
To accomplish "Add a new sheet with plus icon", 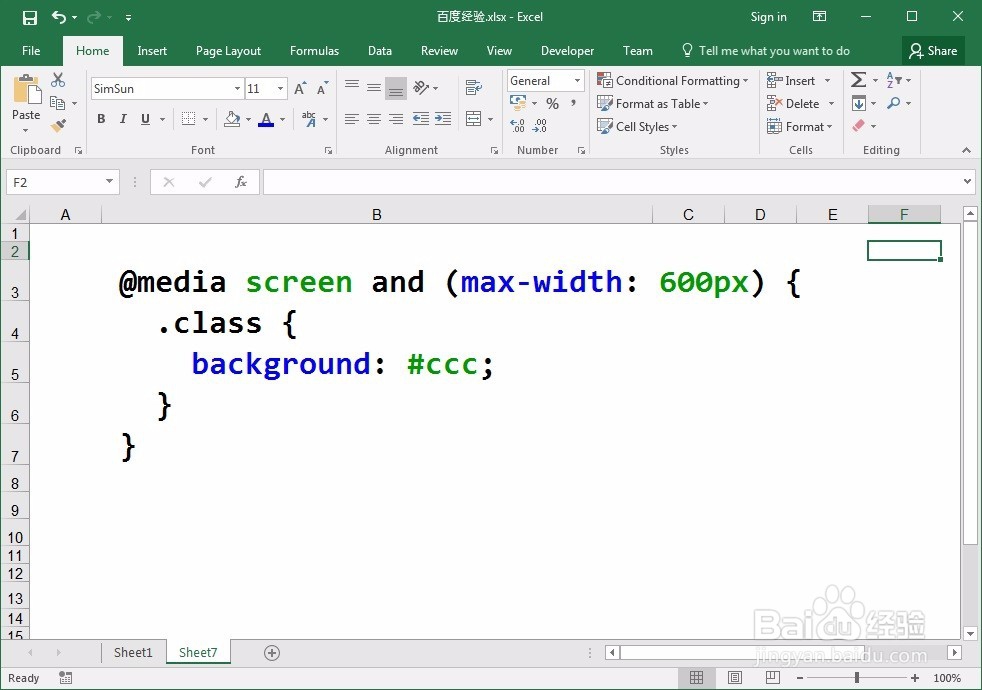I will 272,653.
